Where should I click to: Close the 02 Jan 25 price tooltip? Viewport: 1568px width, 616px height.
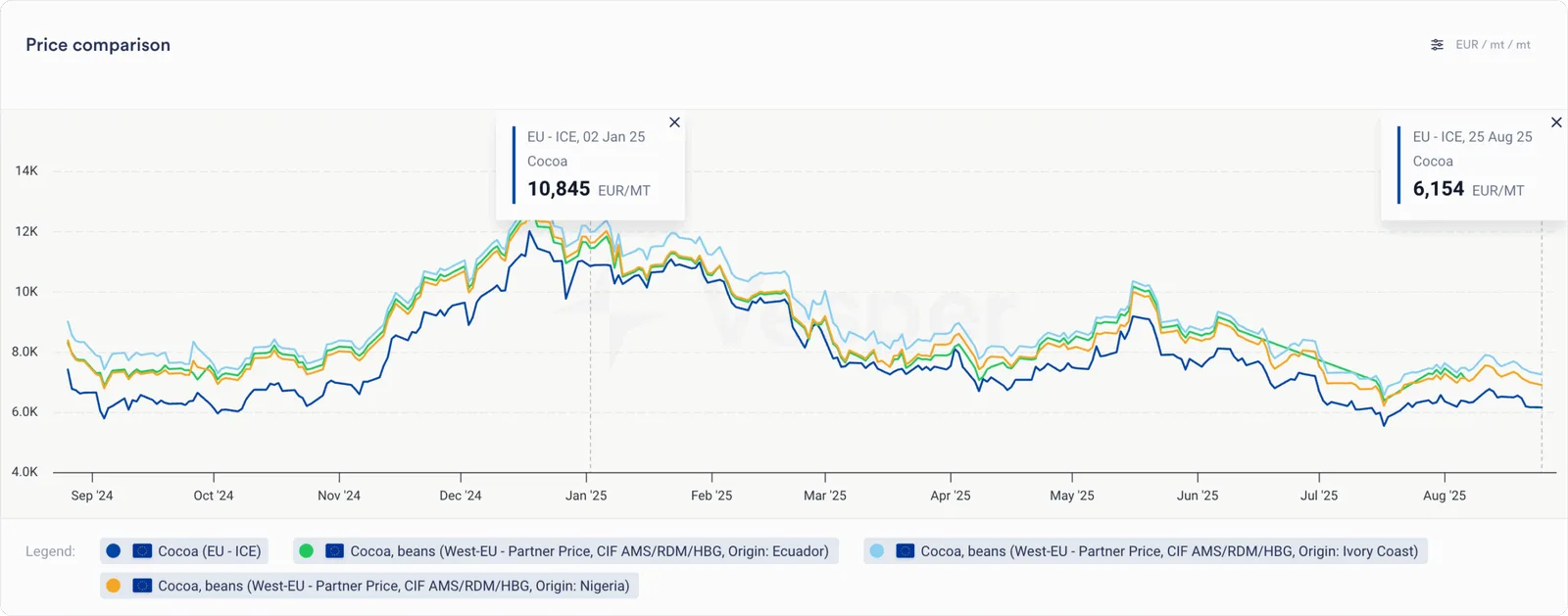674,122
